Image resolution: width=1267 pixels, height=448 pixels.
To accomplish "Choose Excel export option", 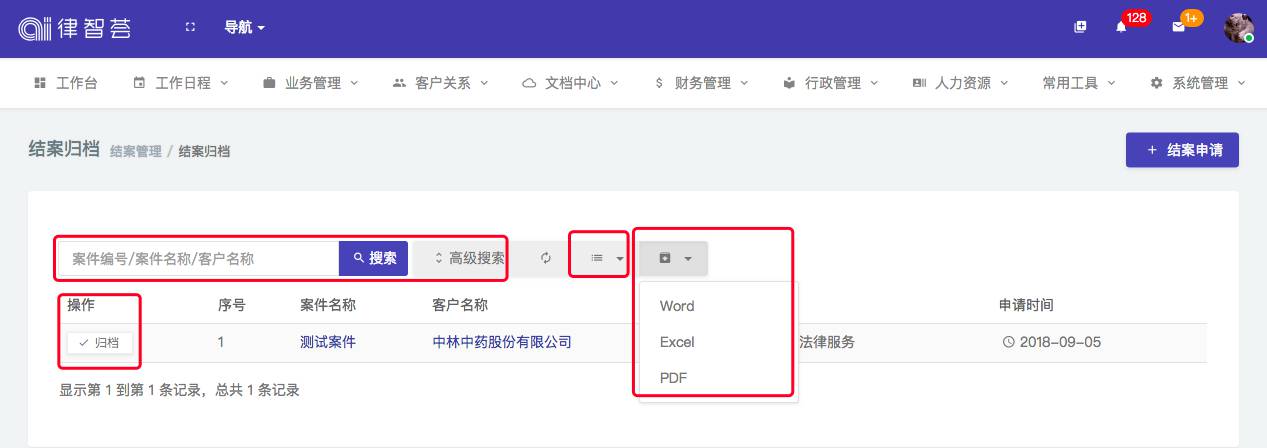I will click(x=677, y=342).
